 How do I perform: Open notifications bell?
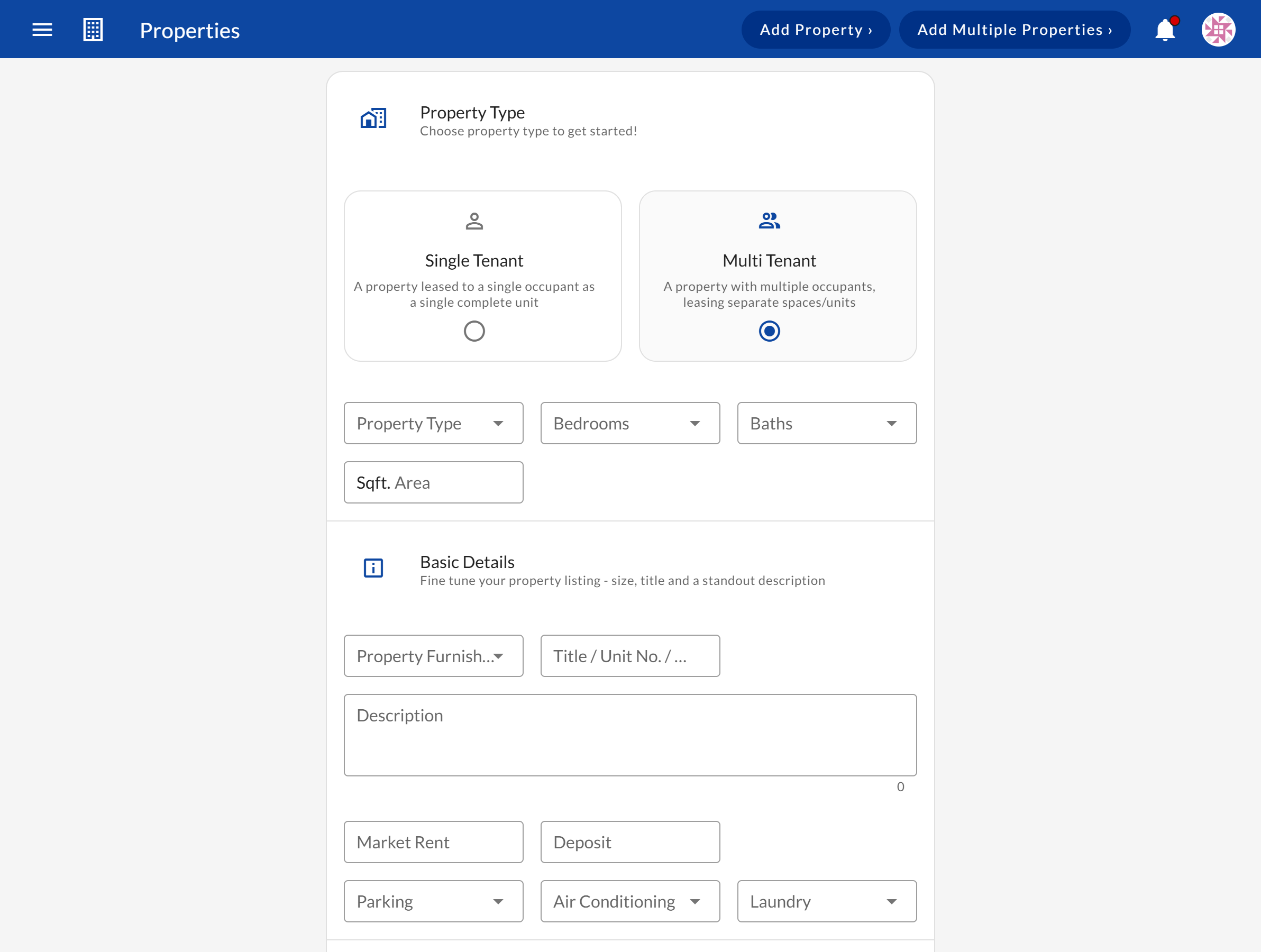click(1166, 30)
